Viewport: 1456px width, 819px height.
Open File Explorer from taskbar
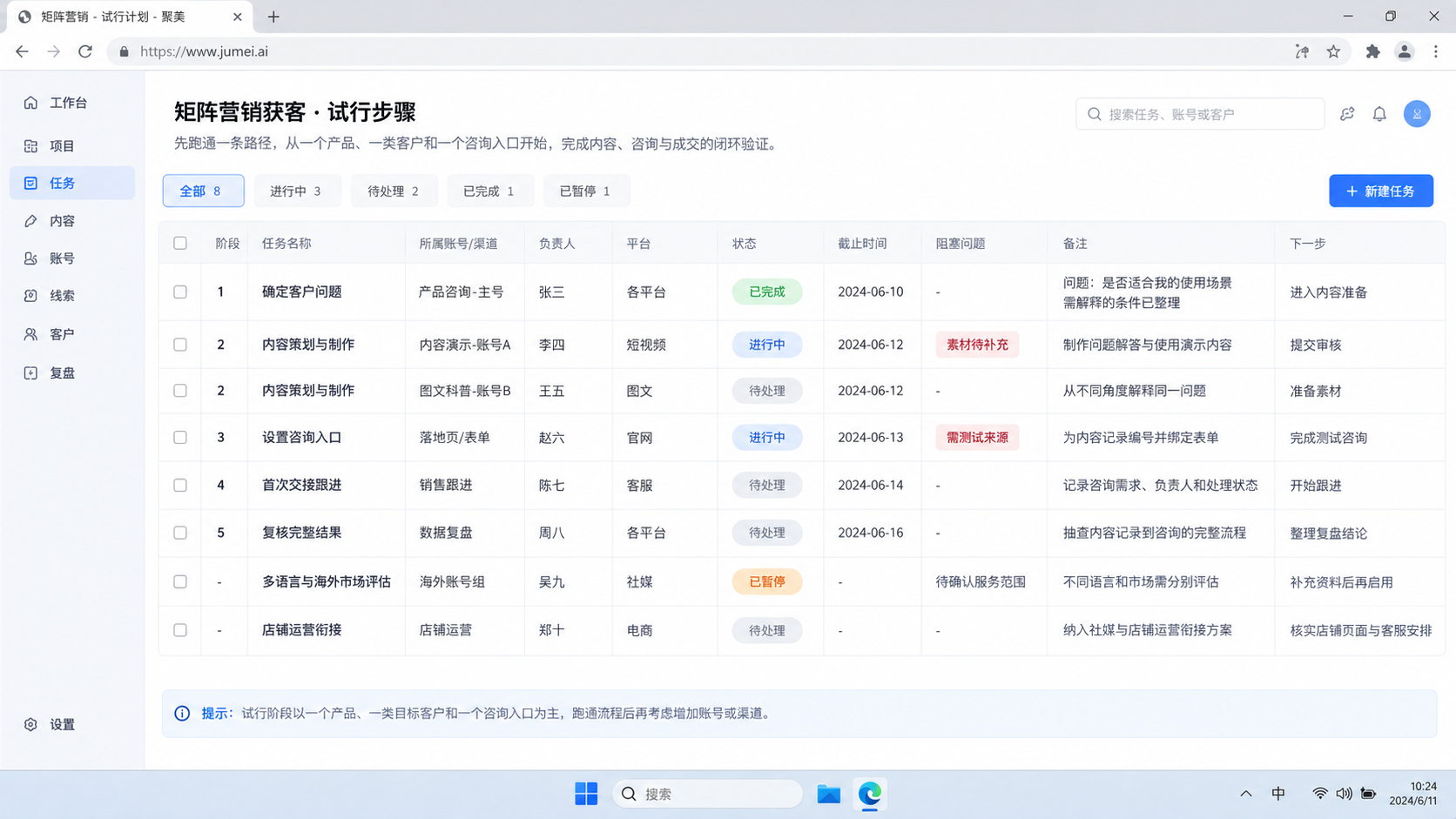click(828, 794)
